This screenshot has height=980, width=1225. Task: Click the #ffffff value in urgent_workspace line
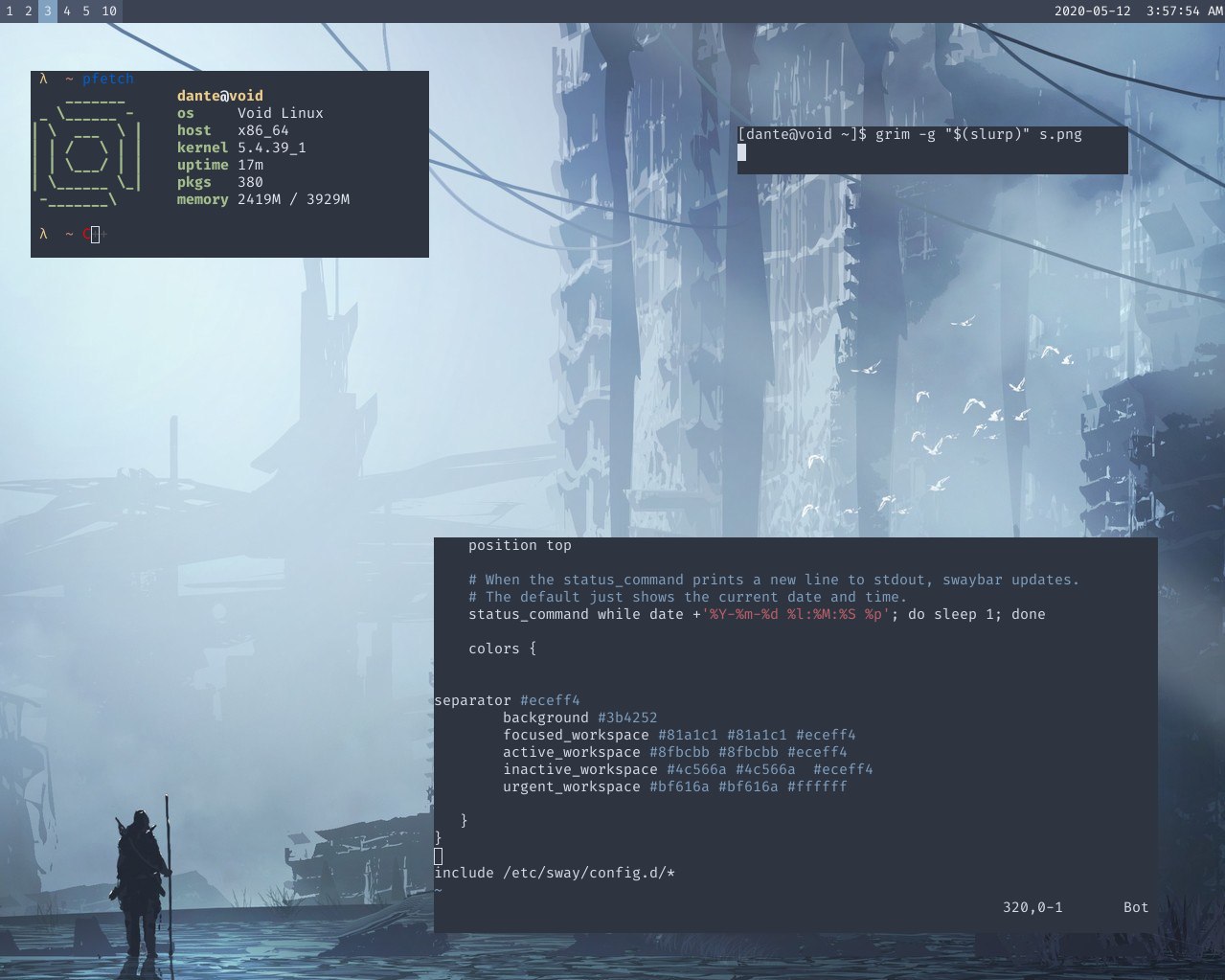tap(817, 786)
